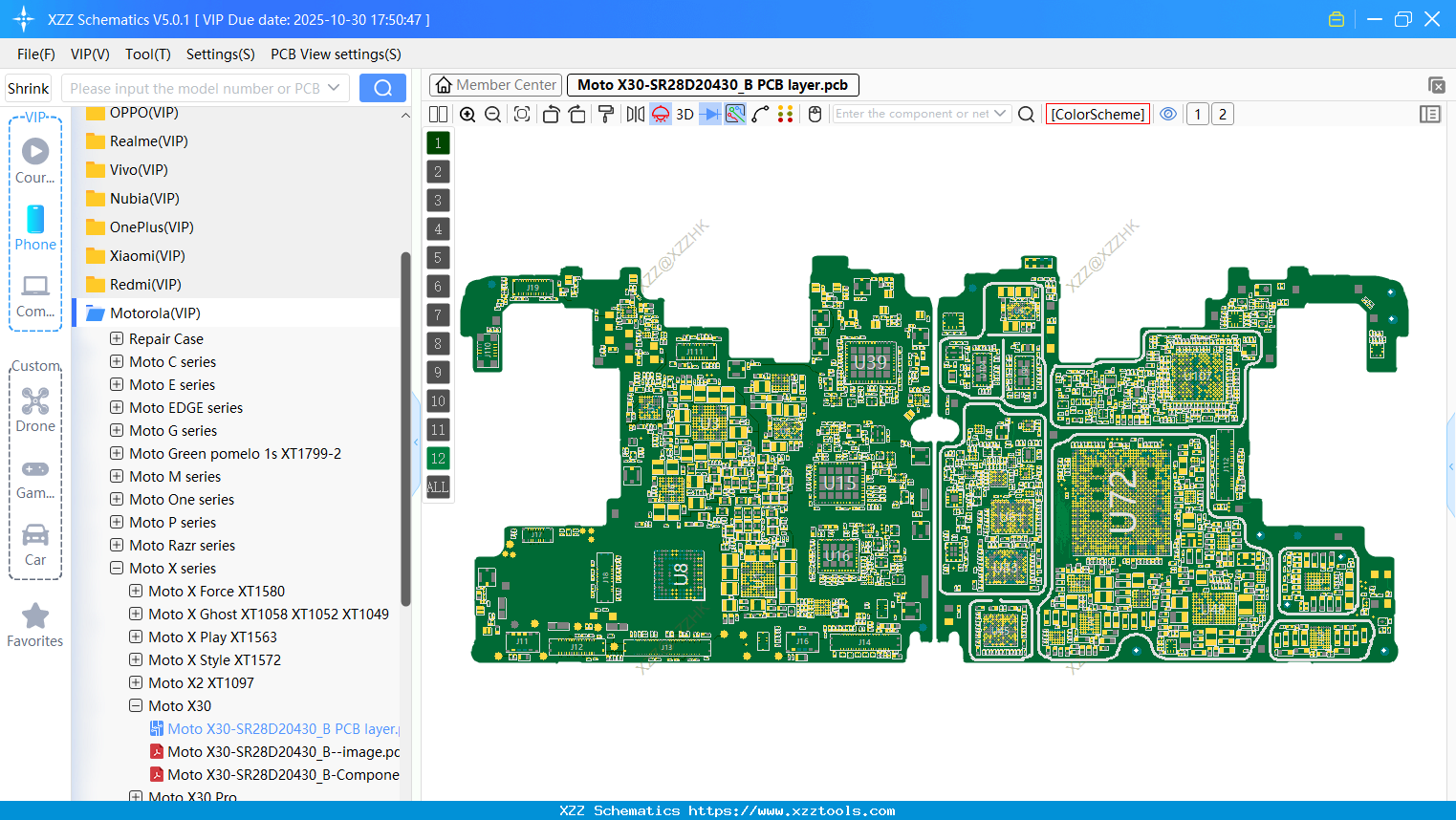This screenshot has width=1456, height=820.
Task: Open the ColorScheme settings
Action: coord(1097,114)
